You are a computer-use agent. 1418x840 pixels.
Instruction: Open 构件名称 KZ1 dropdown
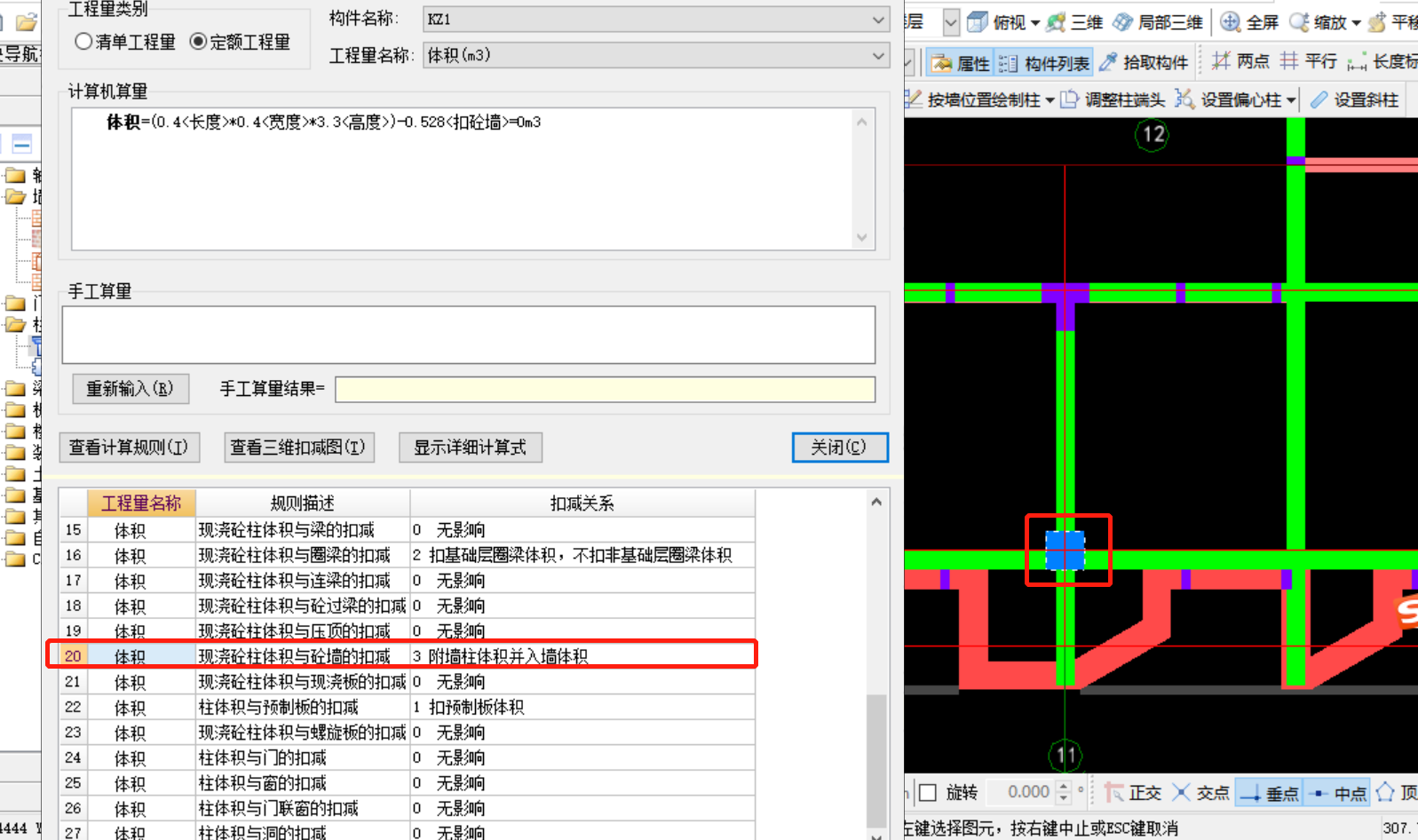[x=655, y=19]
